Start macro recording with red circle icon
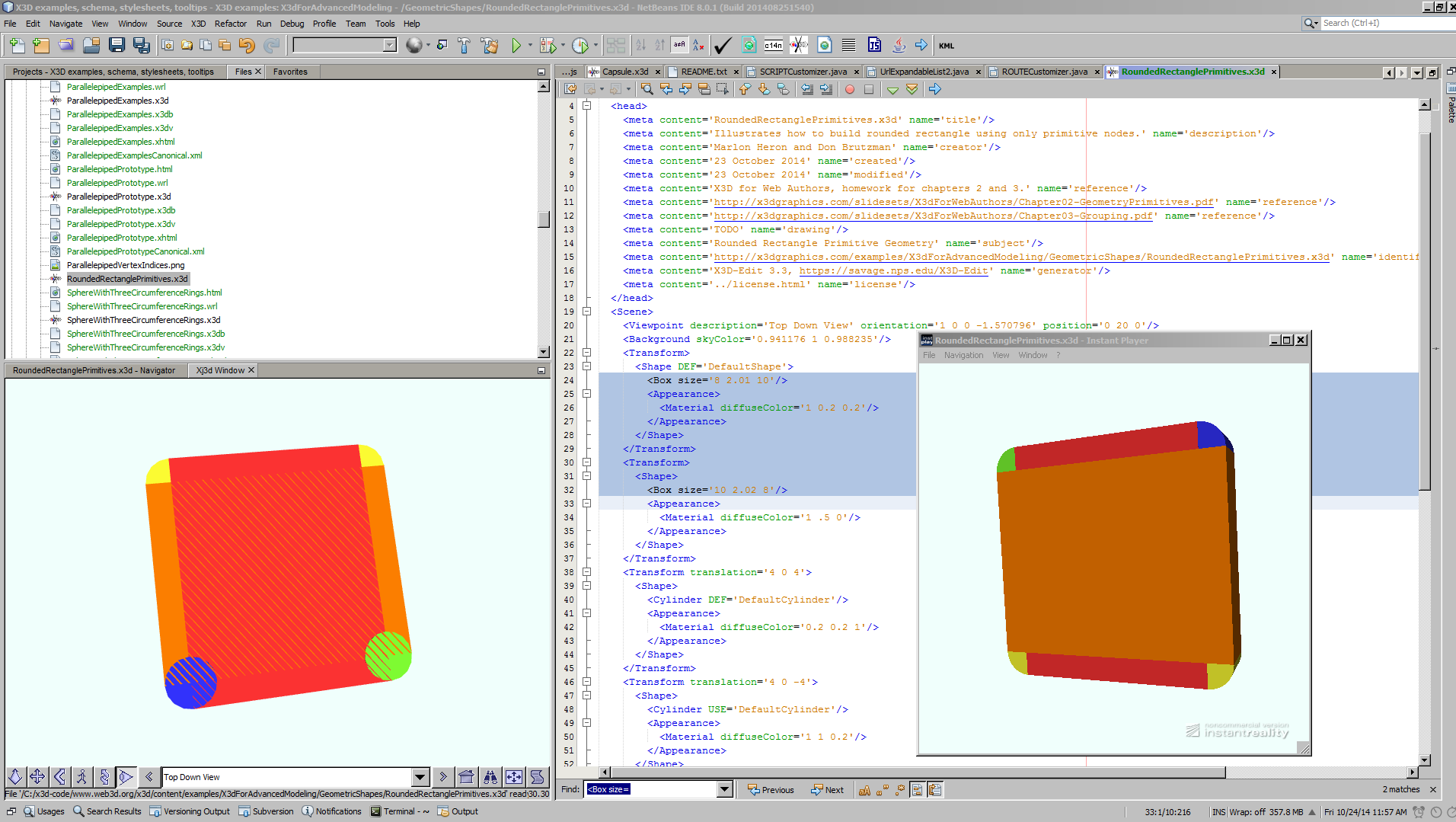This screenshot has width=1456, height=822. 850,89
